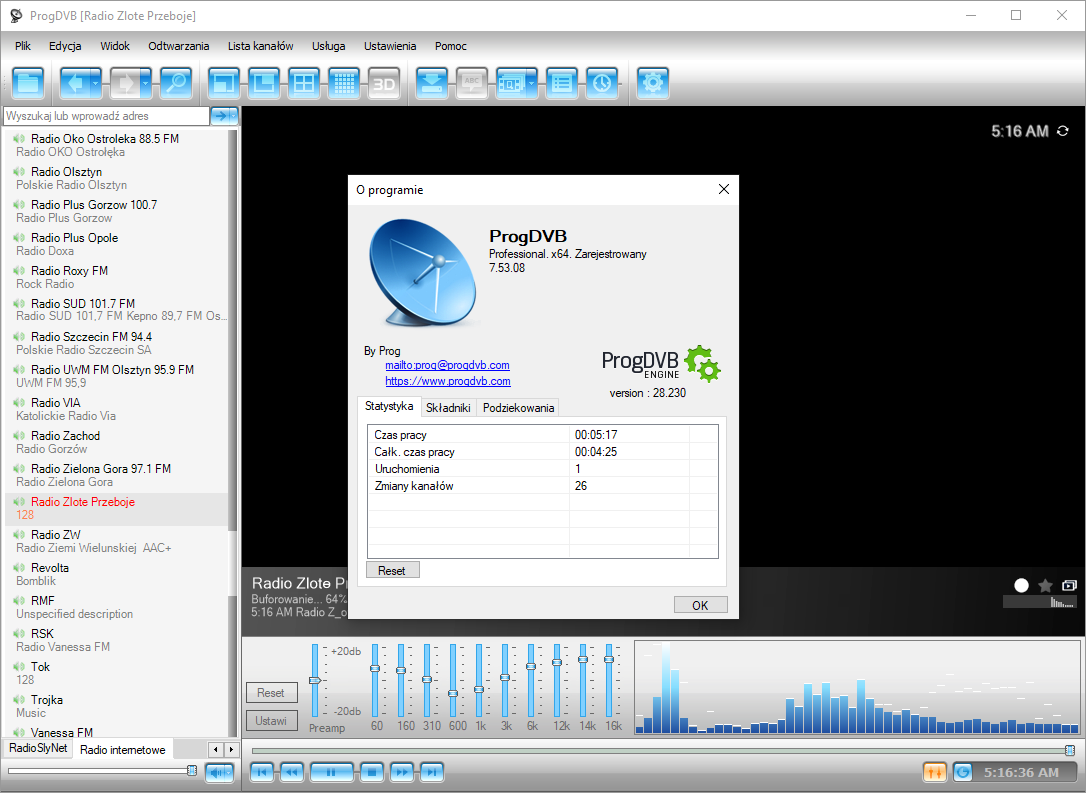Select the four-pane mosaic layout icon

pyautogui.click(x=304, y=83)
